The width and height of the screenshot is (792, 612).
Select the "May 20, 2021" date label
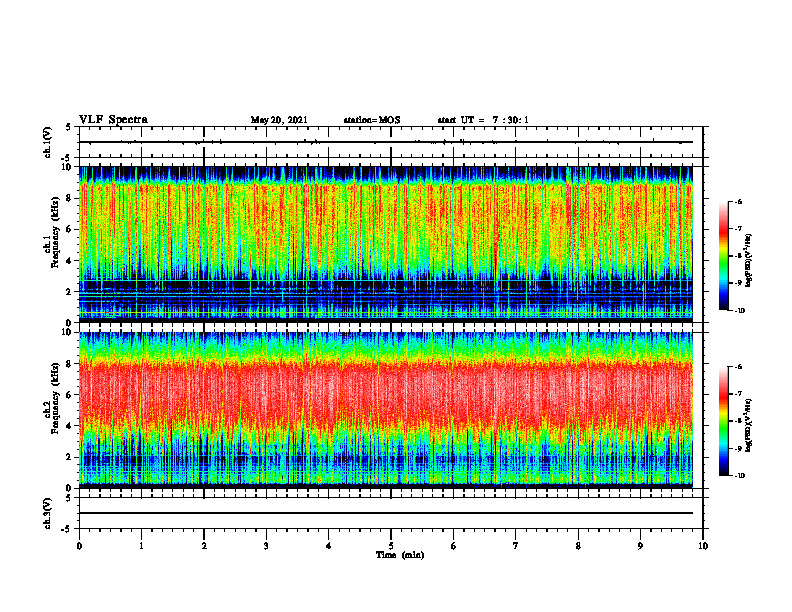[x=279, y=120]
